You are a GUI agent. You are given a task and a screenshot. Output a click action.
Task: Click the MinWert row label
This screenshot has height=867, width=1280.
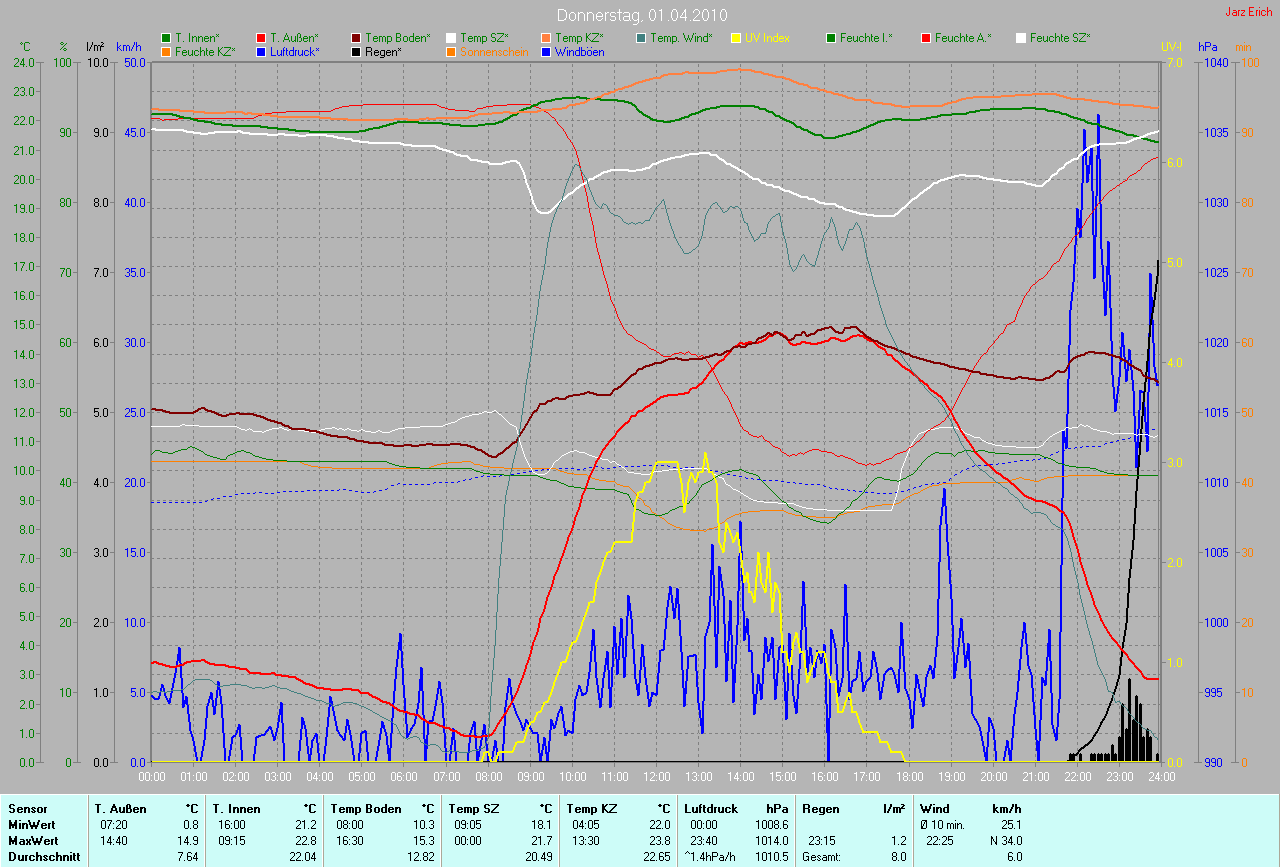pyautogui.click(x=33, y=825)
